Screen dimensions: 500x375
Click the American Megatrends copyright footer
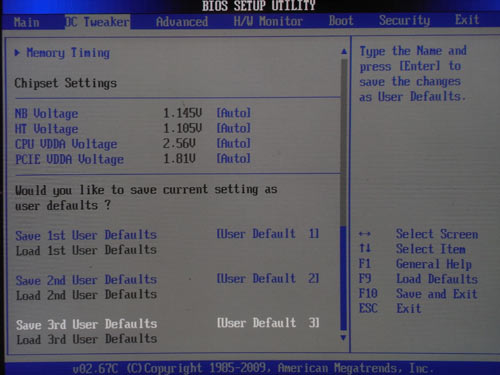(x=253, y=368)
